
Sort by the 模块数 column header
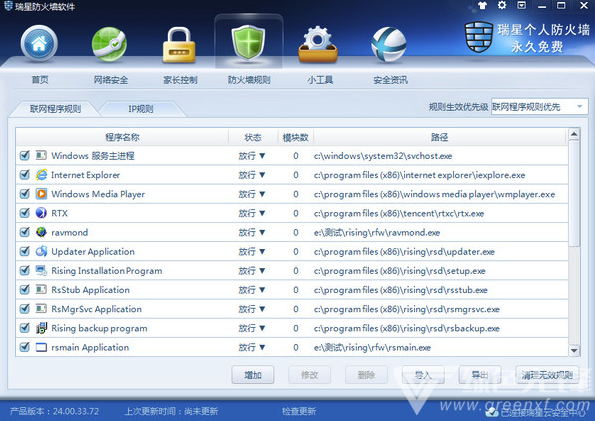point(296,137)
